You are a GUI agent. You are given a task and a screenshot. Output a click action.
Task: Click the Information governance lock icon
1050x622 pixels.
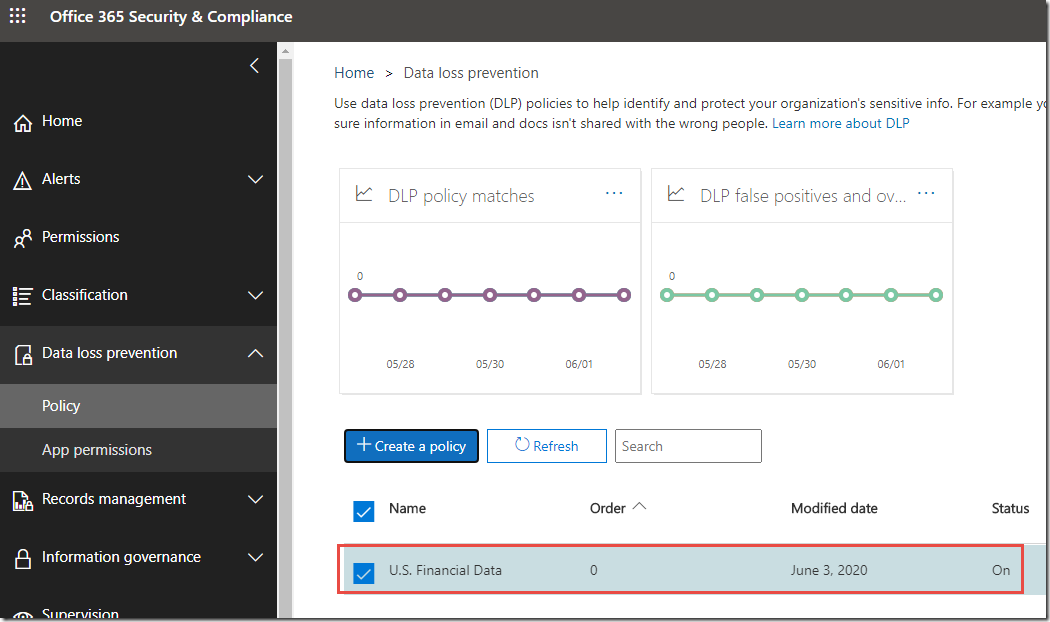pyautogui.click(x=22, y=558)
